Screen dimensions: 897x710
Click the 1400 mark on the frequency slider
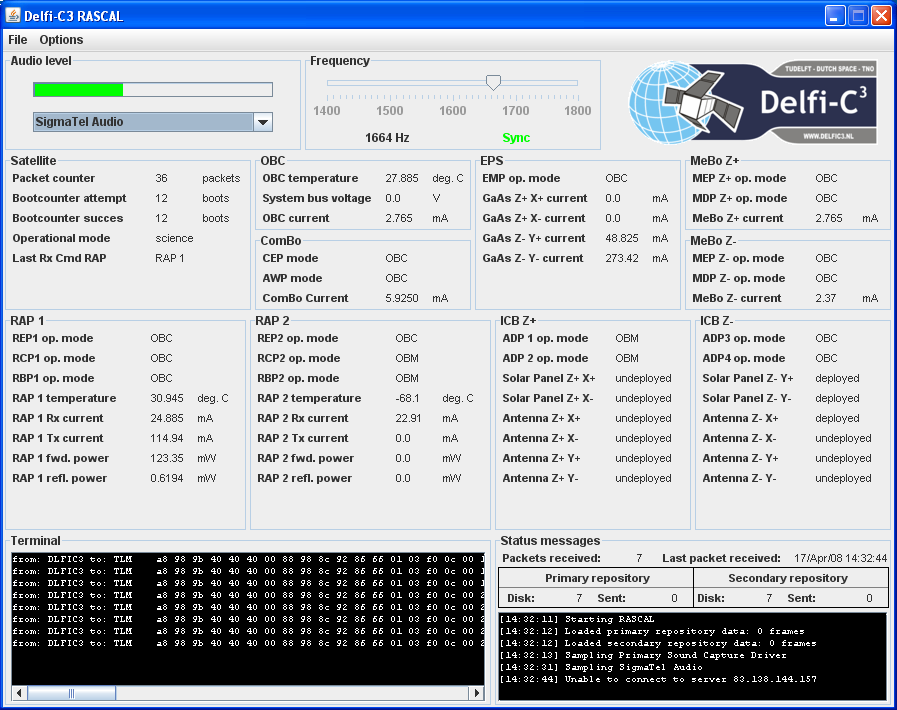pyautogui.click(x=327, y=111)
